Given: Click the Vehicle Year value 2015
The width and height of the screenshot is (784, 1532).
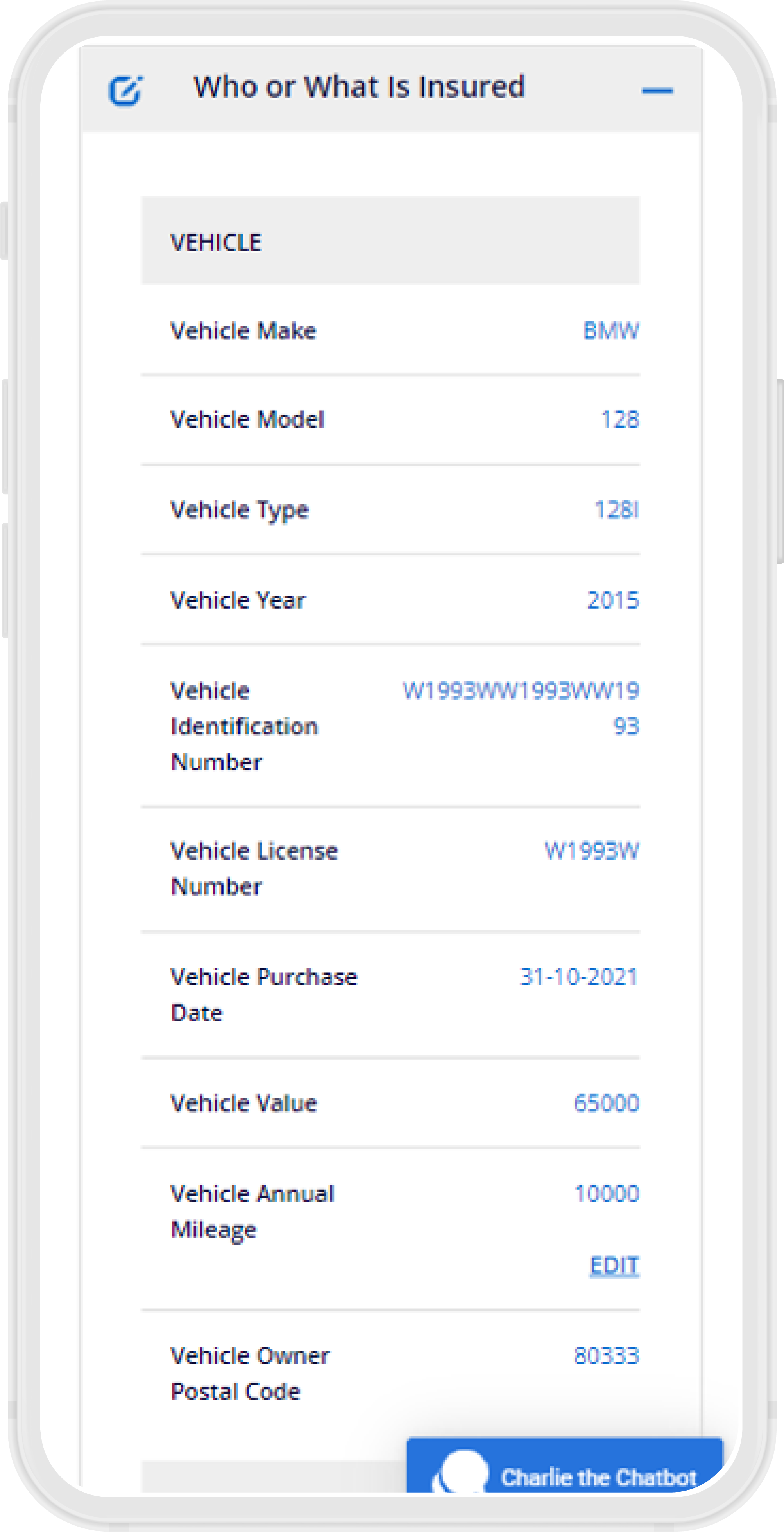Looking at the screenshot, I should pyautogui.click(x=613, y=600).
